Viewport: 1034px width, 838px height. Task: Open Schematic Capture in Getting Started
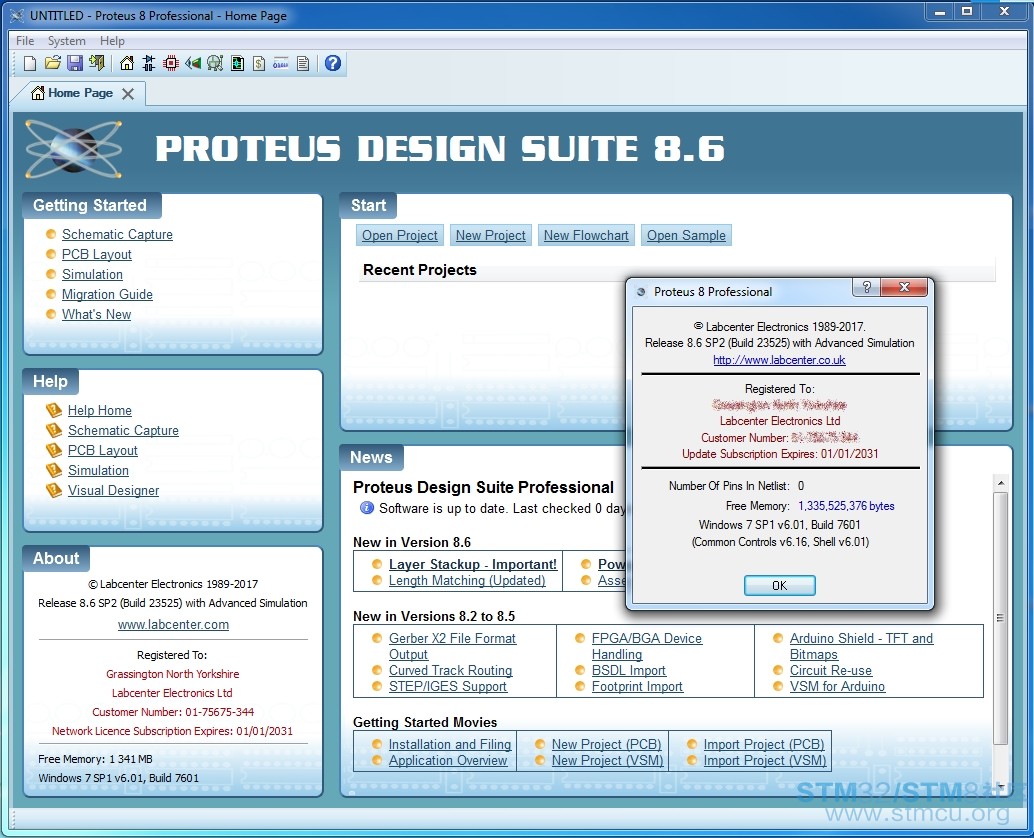tap(117, 235)
